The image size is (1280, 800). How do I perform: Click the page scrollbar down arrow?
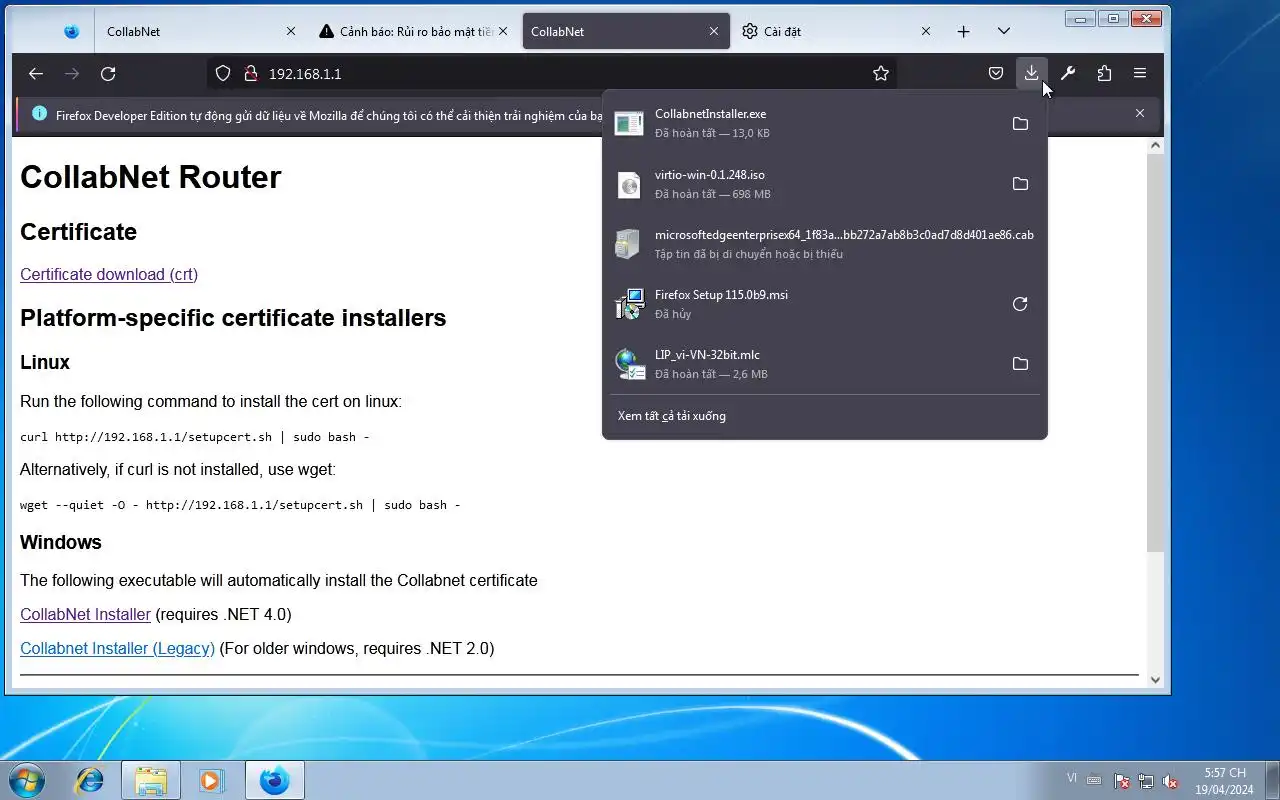(x=1155, y=680)
